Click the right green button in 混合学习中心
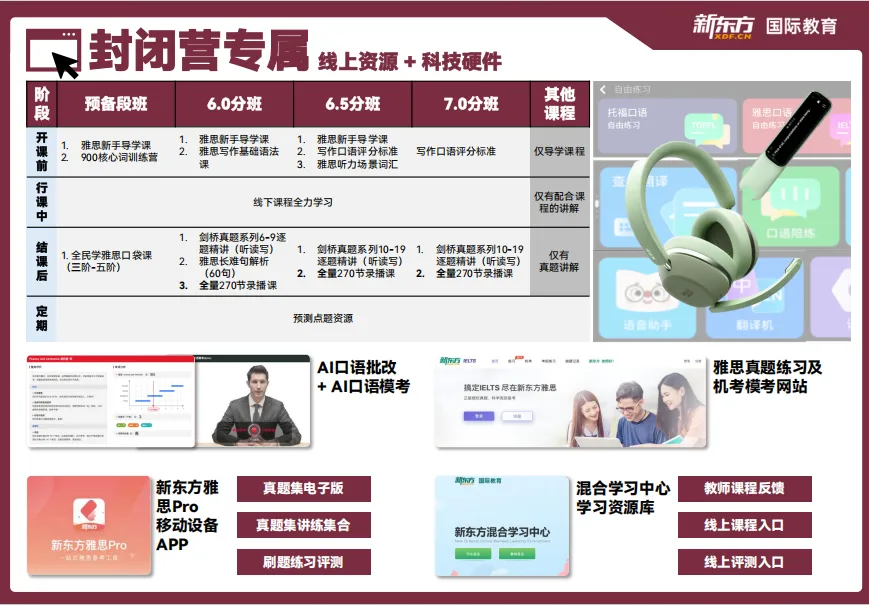 pos(517,553)
